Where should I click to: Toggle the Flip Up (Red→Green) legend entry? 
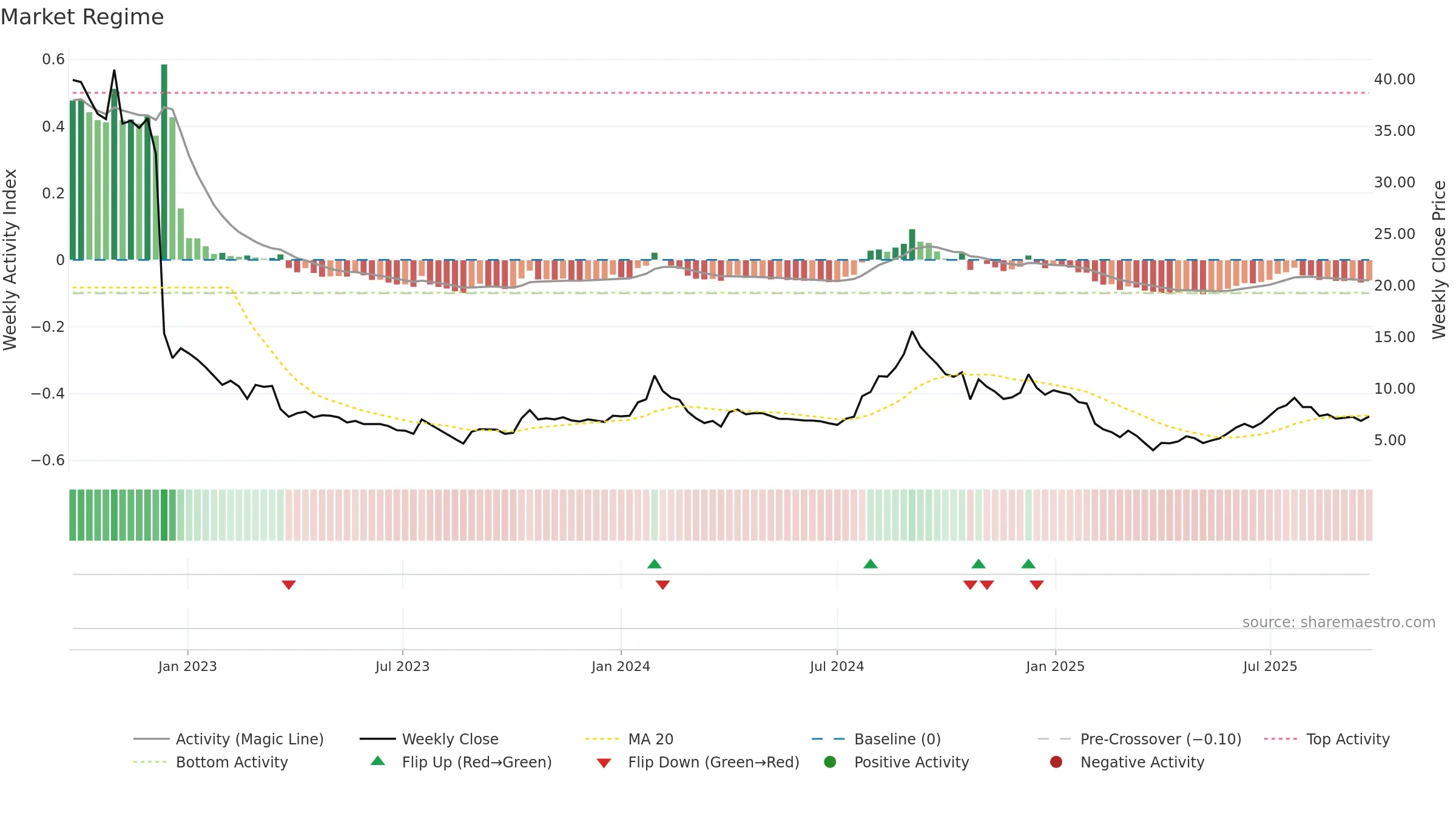(461, 762)
